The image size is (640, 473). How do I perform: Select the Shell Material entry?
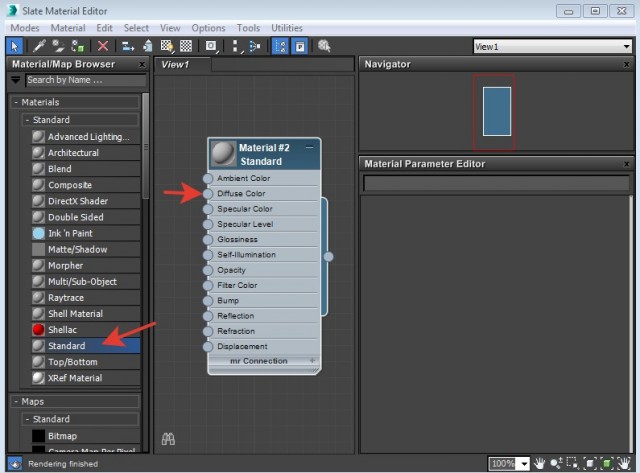pyautogui.click(x=86, y=314)
